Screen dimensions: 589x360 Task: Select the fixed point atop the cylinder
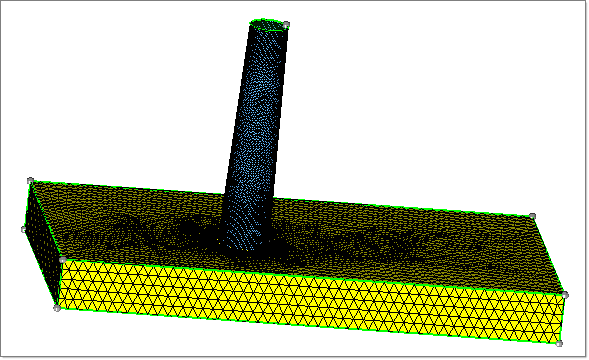[286, 25]
